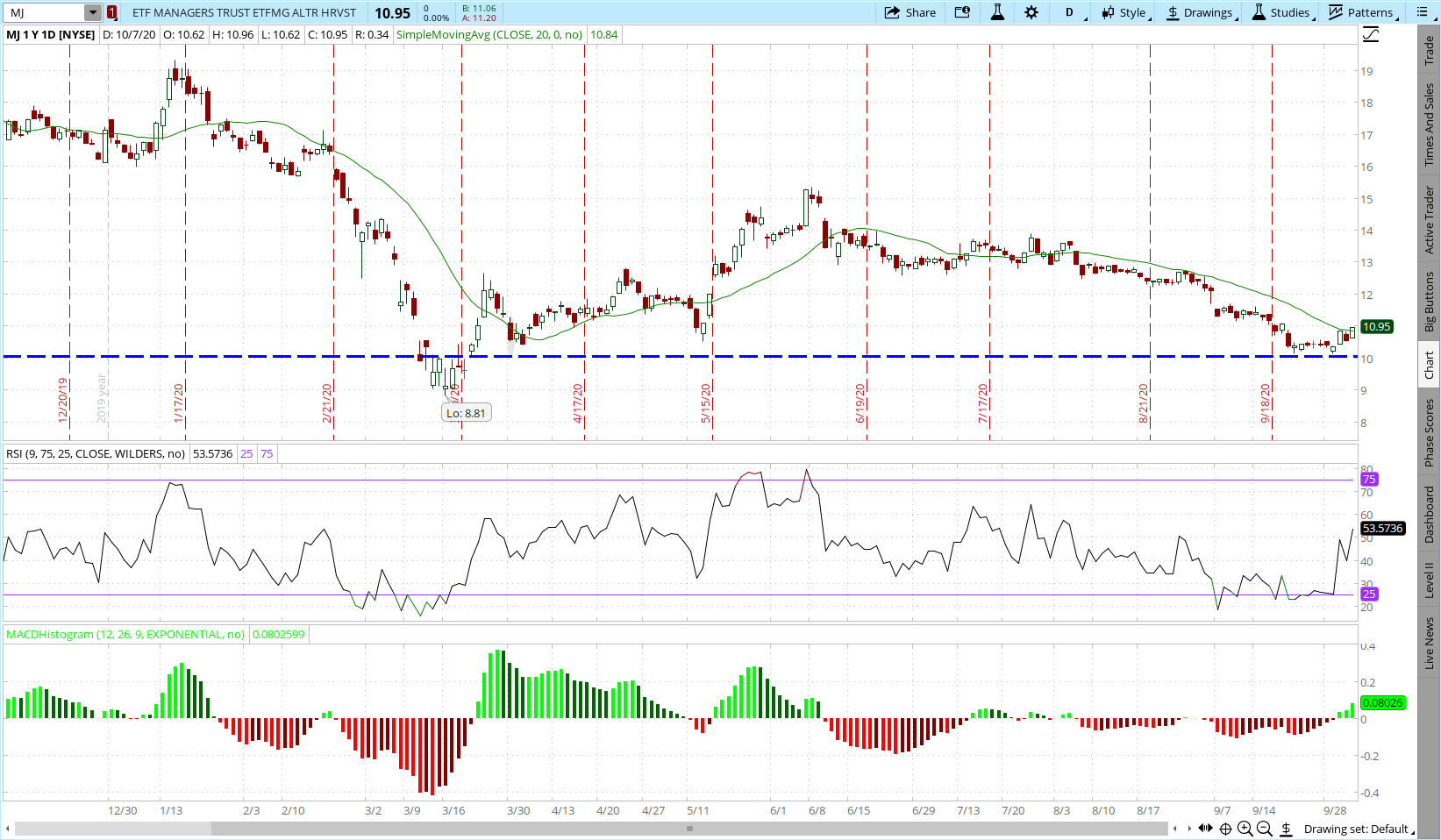The width and height of the screenshot is (1441, 840).
Task: Open the Style candlestick menu
Action: tap(1124, 12)
